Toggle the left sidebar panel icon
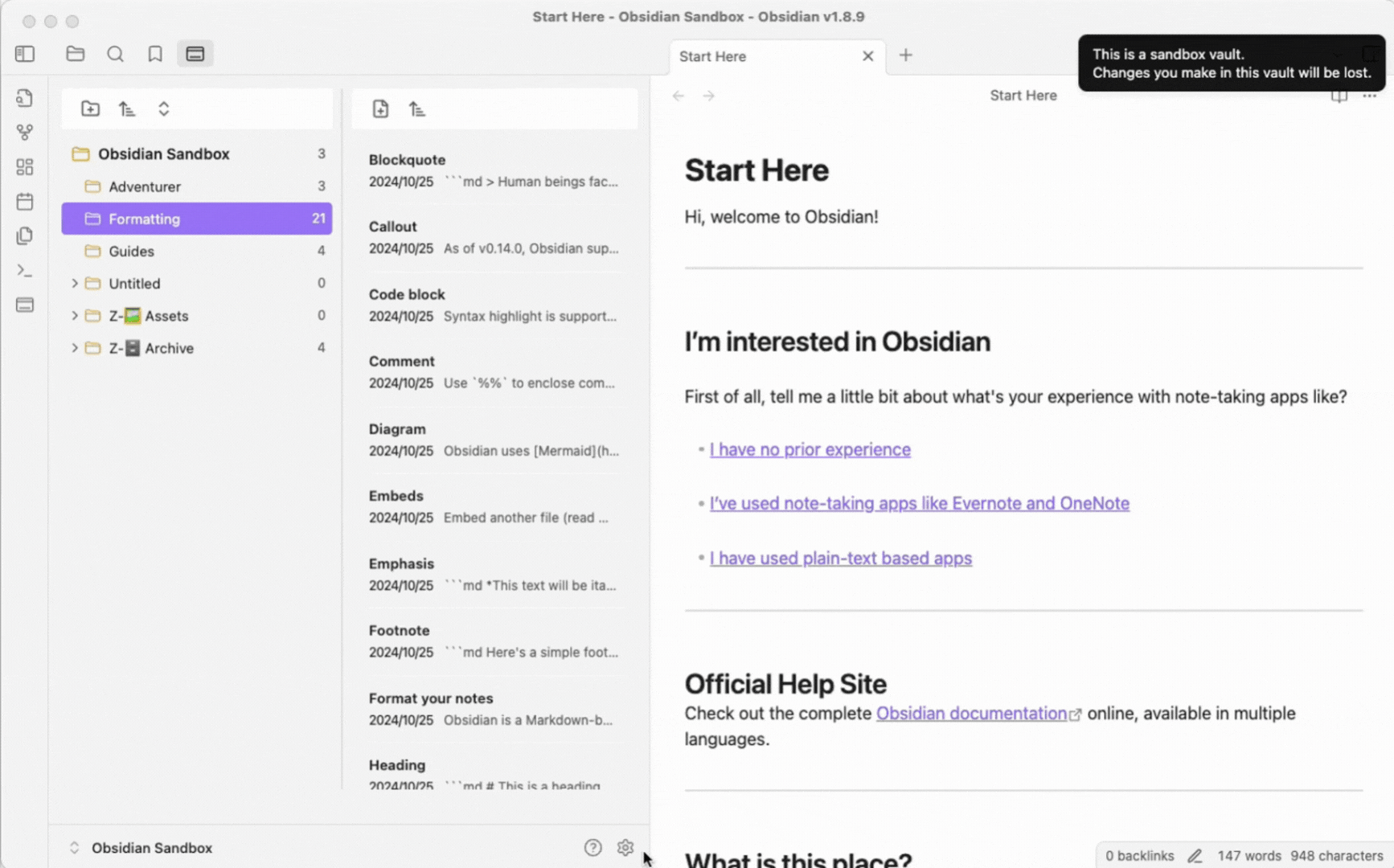1394x868 pixels. [x=25, y=54]
